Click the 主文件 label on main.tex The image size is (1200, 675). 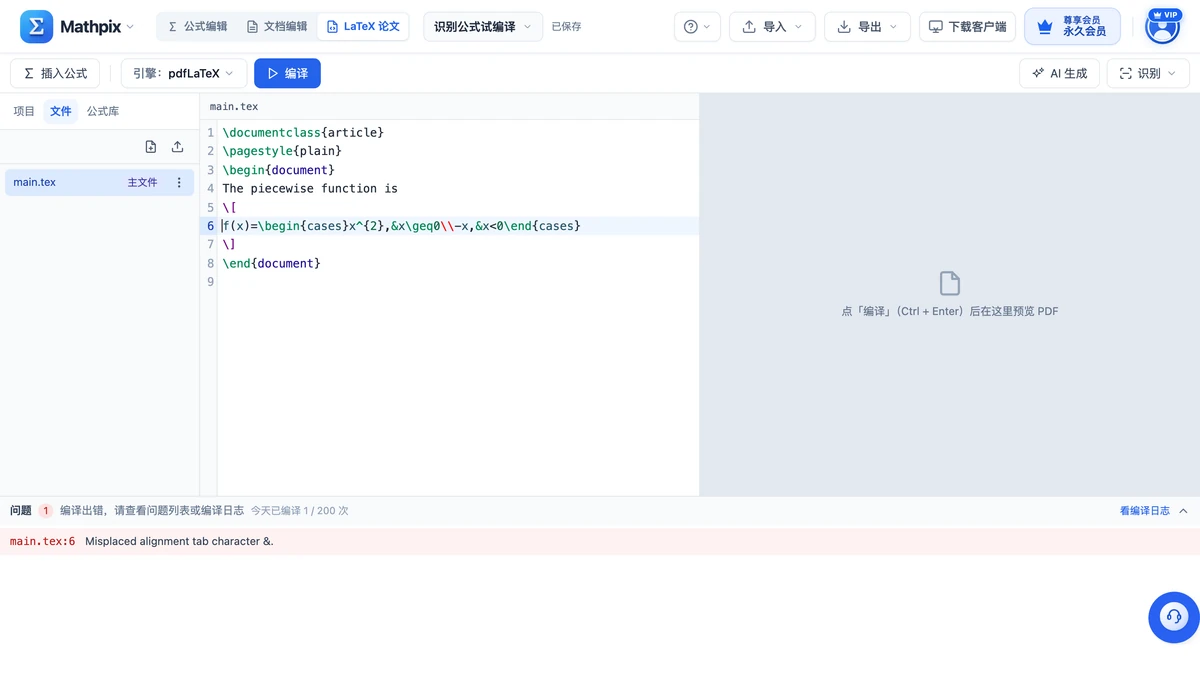pos(142,183)
